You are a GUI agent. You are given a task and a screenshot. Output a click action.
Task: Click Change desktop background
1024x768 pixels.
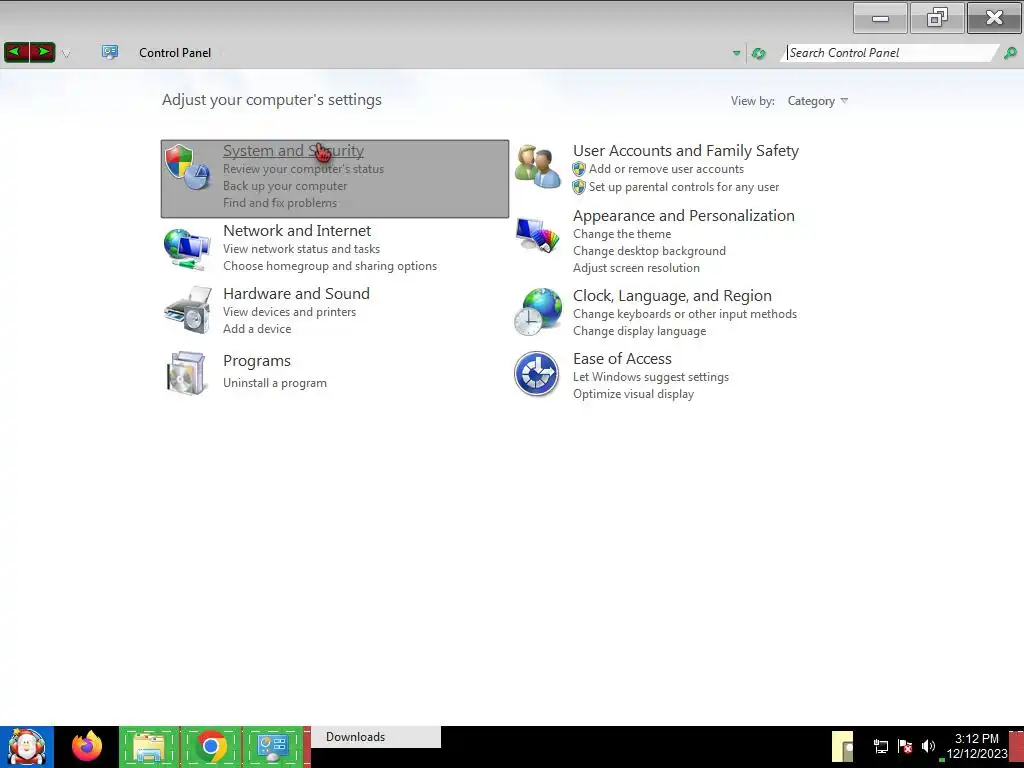click(x=649, y=251)
